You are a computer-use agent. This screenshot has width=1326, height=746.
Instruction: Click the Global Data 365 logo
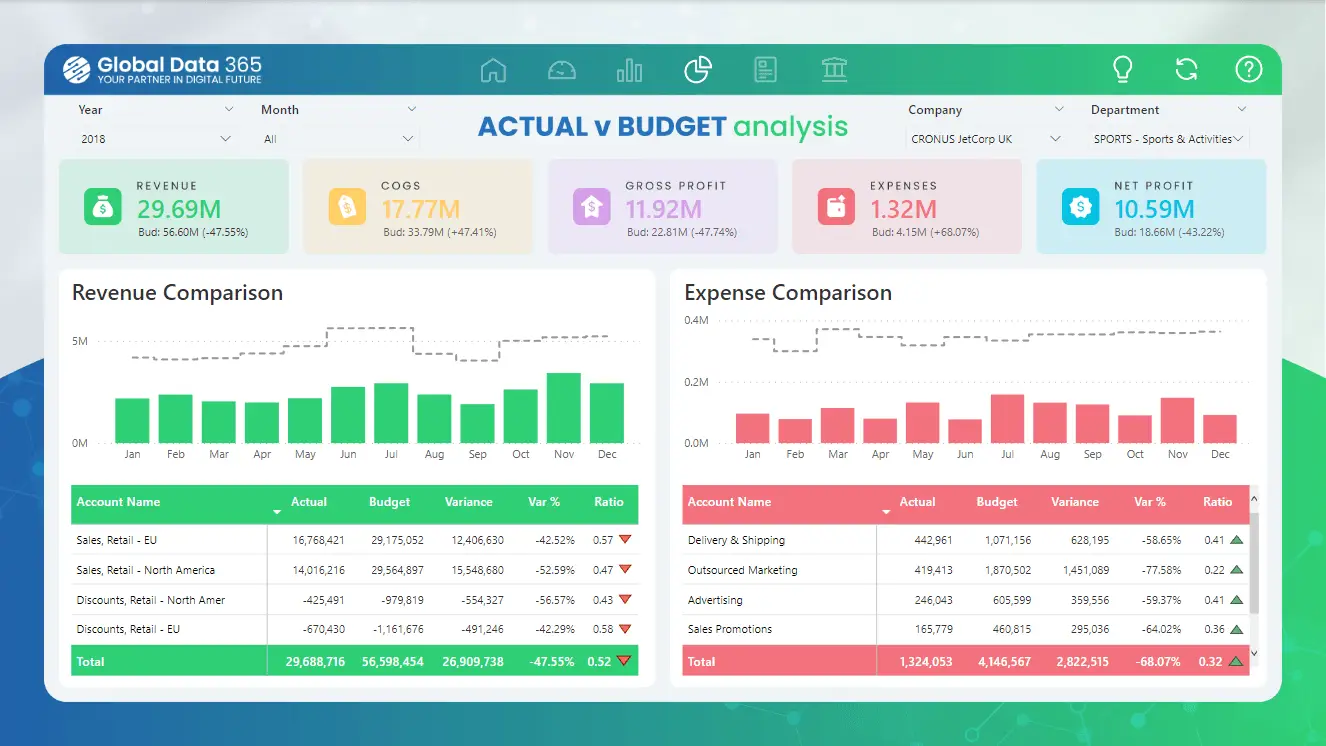tap(162, 70)
